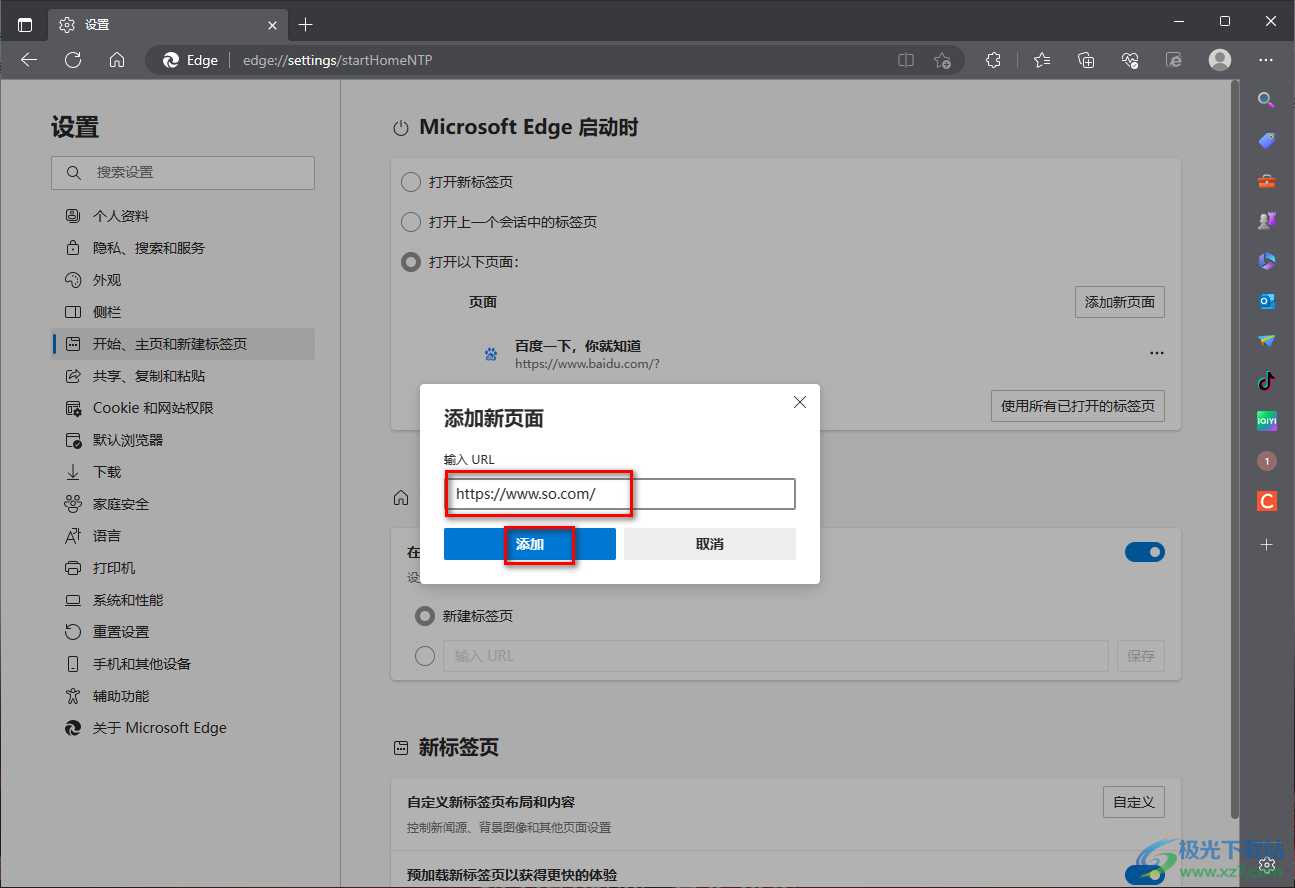Viewport: 1295px width, 888px height.
Task: Add this page to favorites star icon
Action: pyautogui.click(x=942, y=60)
